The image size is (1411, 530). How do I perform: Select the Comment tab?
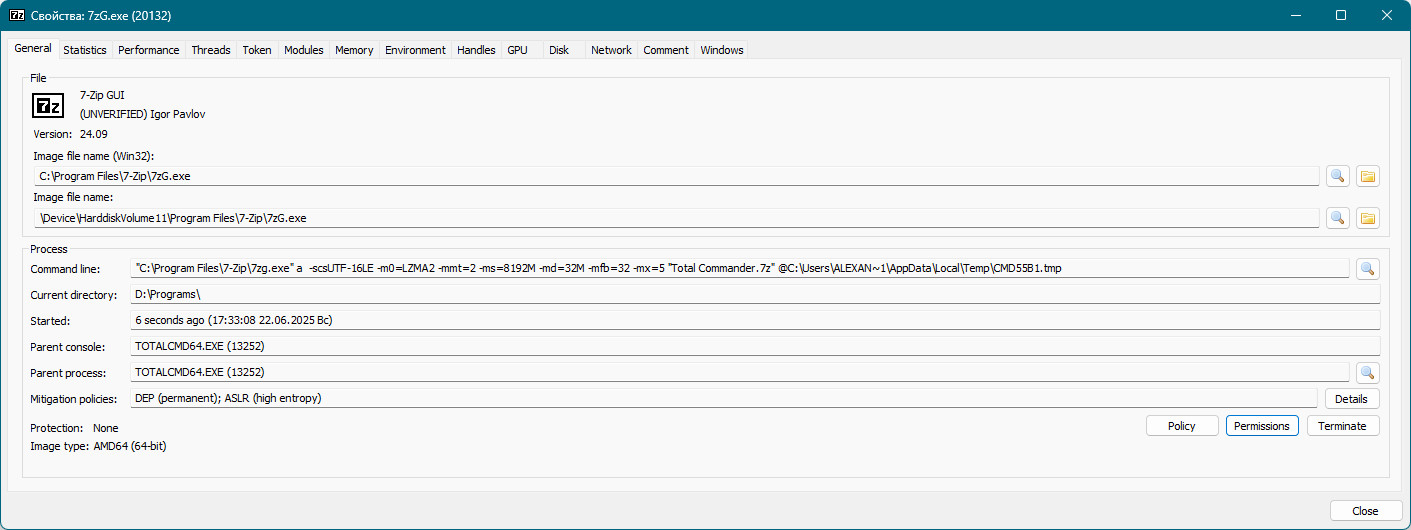pos(666,50)
